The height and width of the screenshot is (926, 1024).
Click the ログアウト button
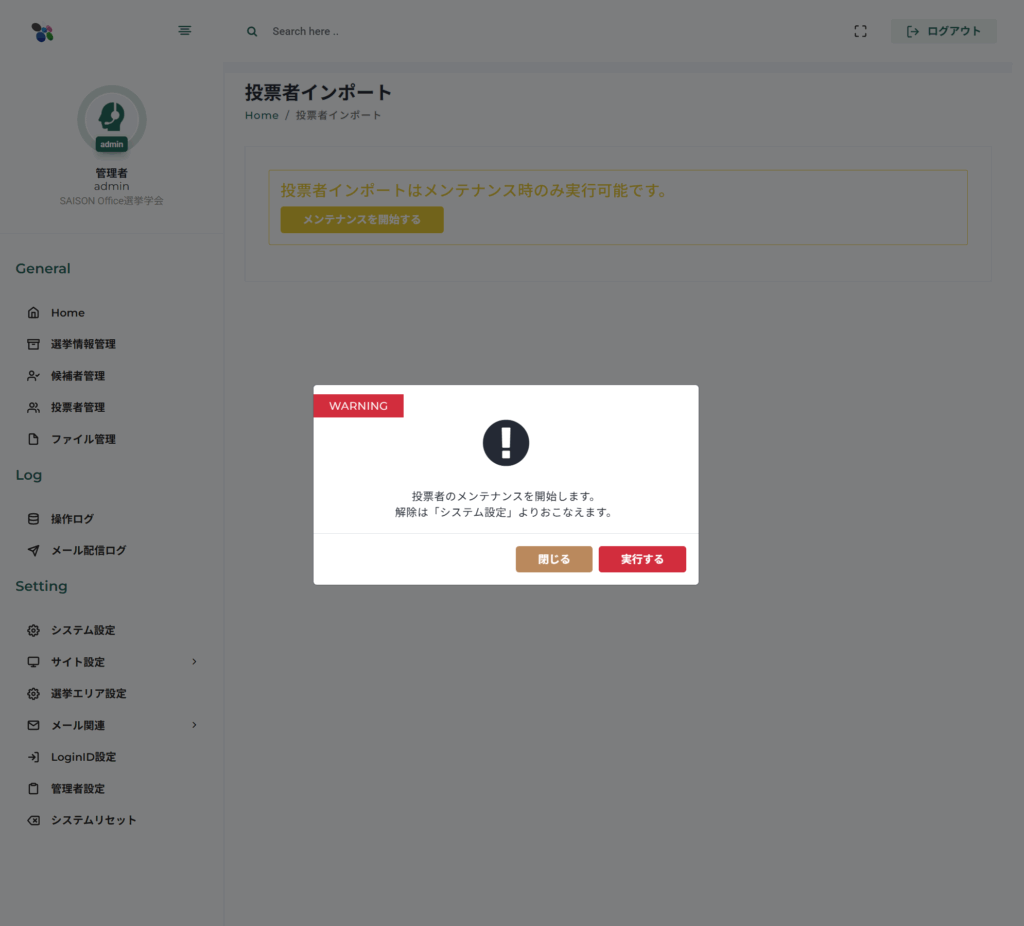(x=943, y=31)
